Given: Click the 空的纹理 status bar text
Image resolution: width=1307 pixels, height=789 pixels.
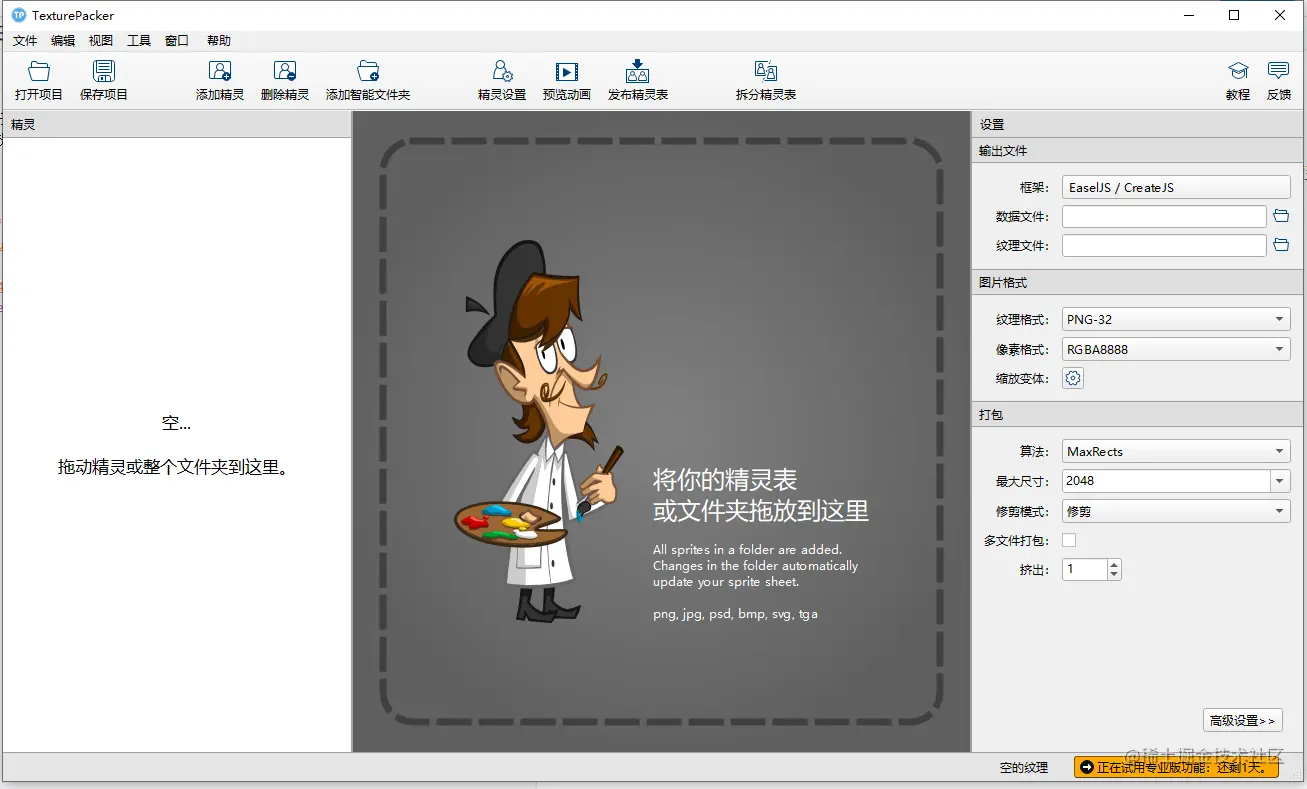Looking at the screenshot, I should [x=1024, y=768].
